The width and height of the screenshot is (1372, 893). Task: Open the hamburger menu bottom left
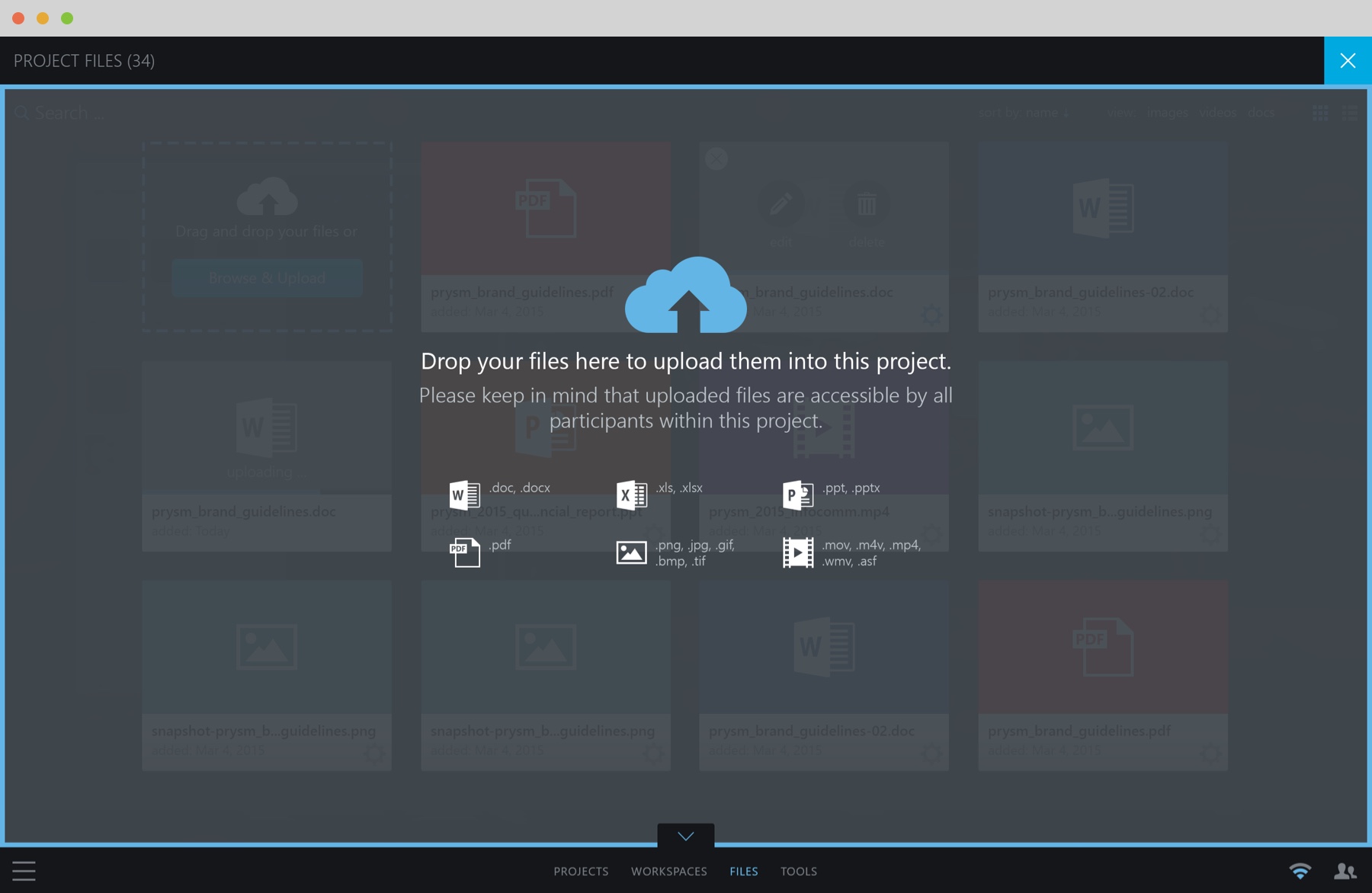pos(25,871)
